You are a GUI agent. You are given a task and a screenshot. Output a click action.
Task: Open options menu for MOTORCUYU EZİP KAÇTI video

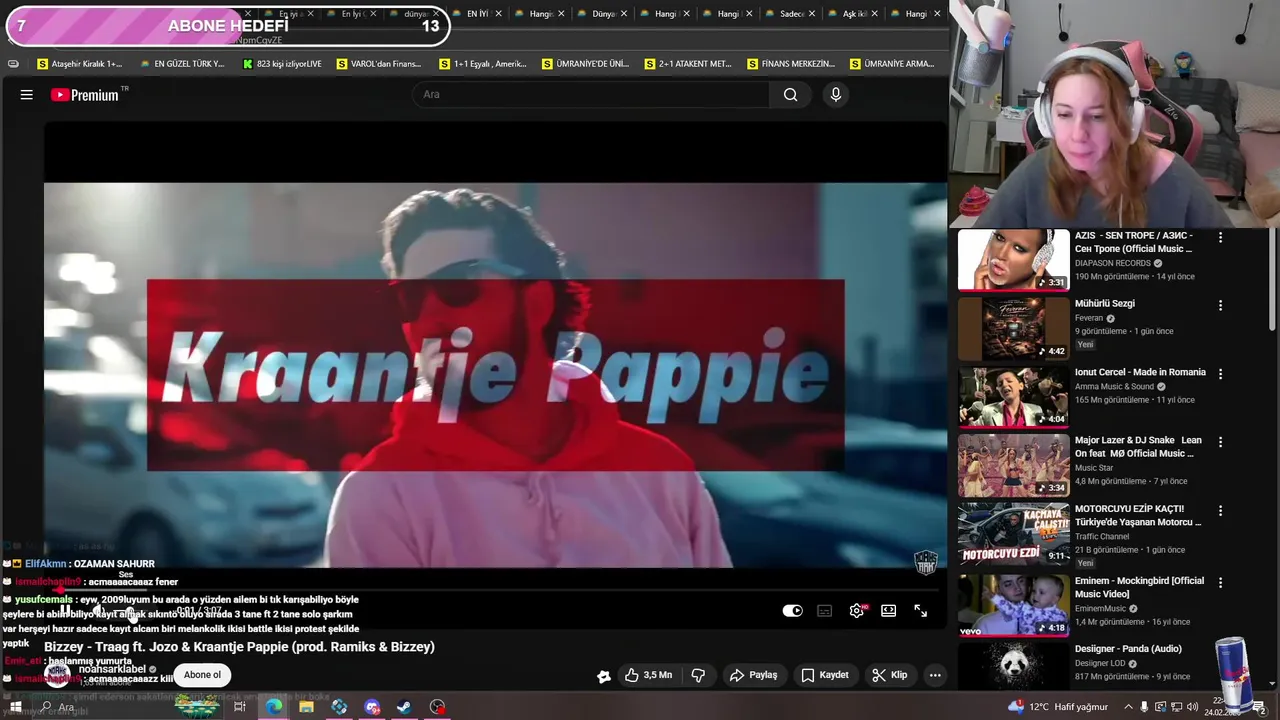coord(1220,510)
